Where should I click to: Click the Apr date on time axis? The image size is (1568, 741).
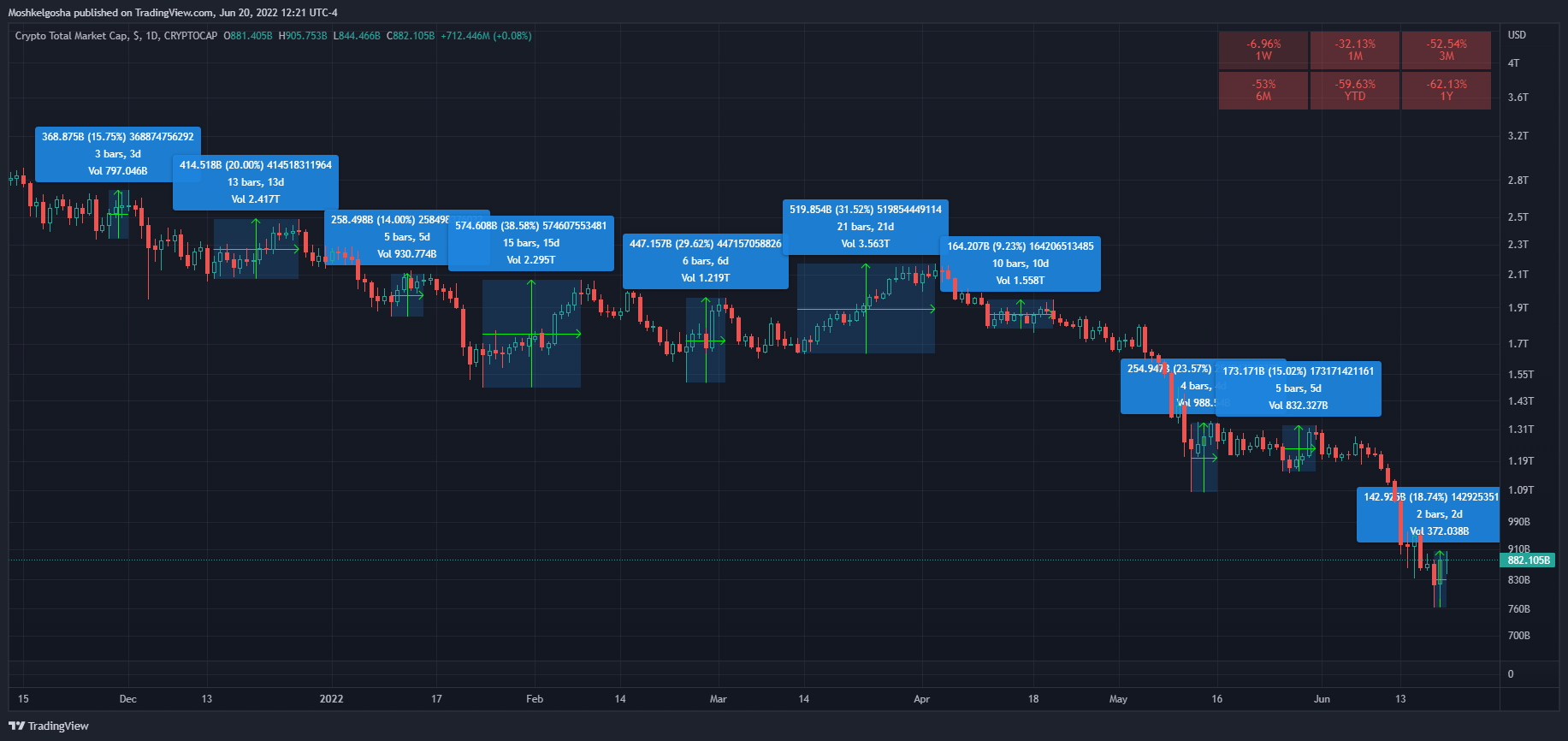921,699
